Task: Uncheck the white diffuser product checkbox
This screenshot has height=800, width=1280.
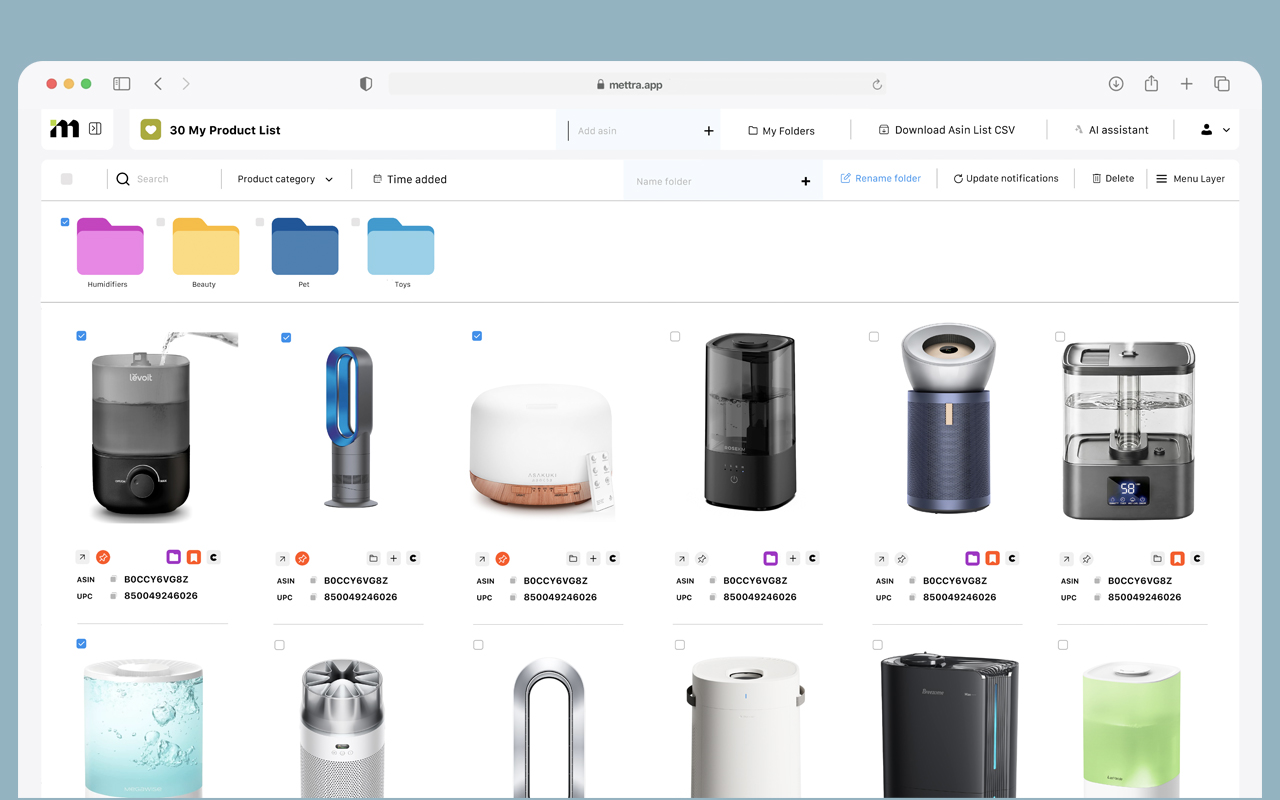Action: (x=477, y=336)
